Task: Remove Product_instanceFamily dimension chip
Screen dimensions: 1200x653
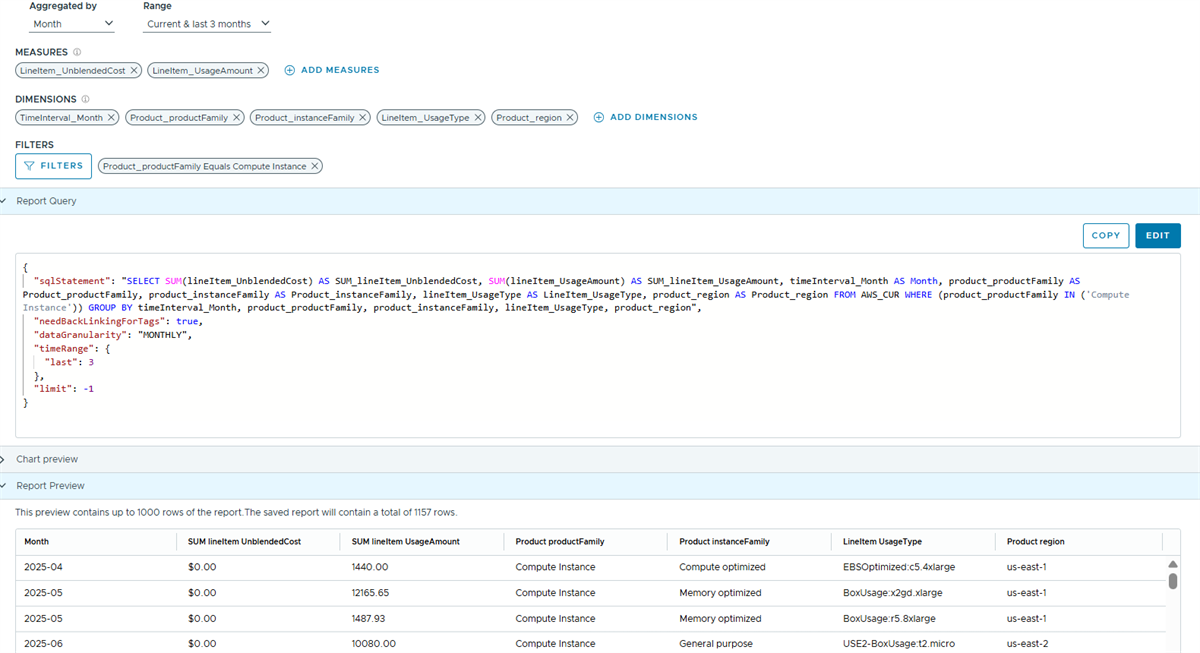Action: tap(363, 118)
